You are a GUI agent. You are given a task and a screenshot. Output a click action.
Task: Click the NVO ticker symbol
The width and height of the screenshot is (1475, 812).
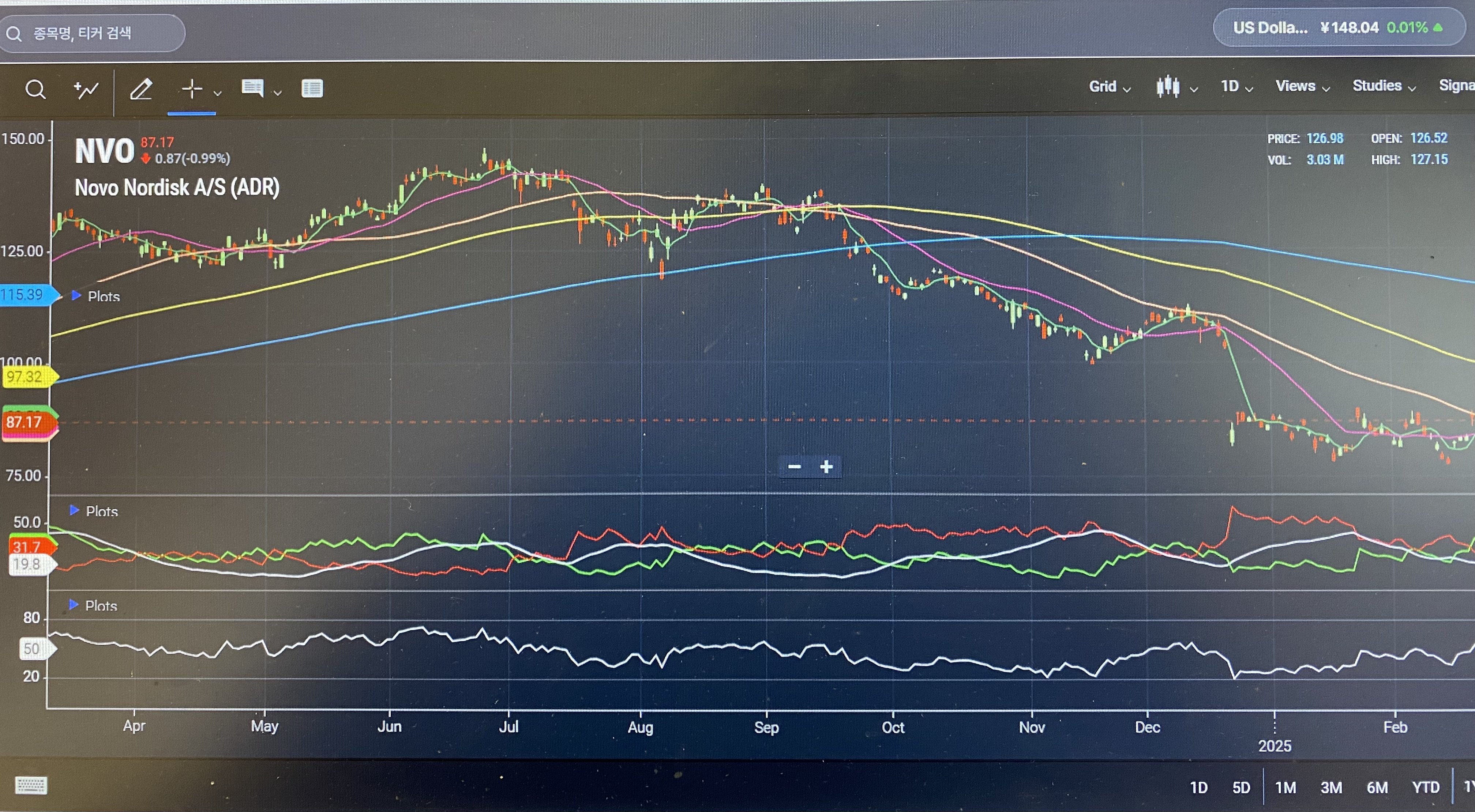coord(104,152)
